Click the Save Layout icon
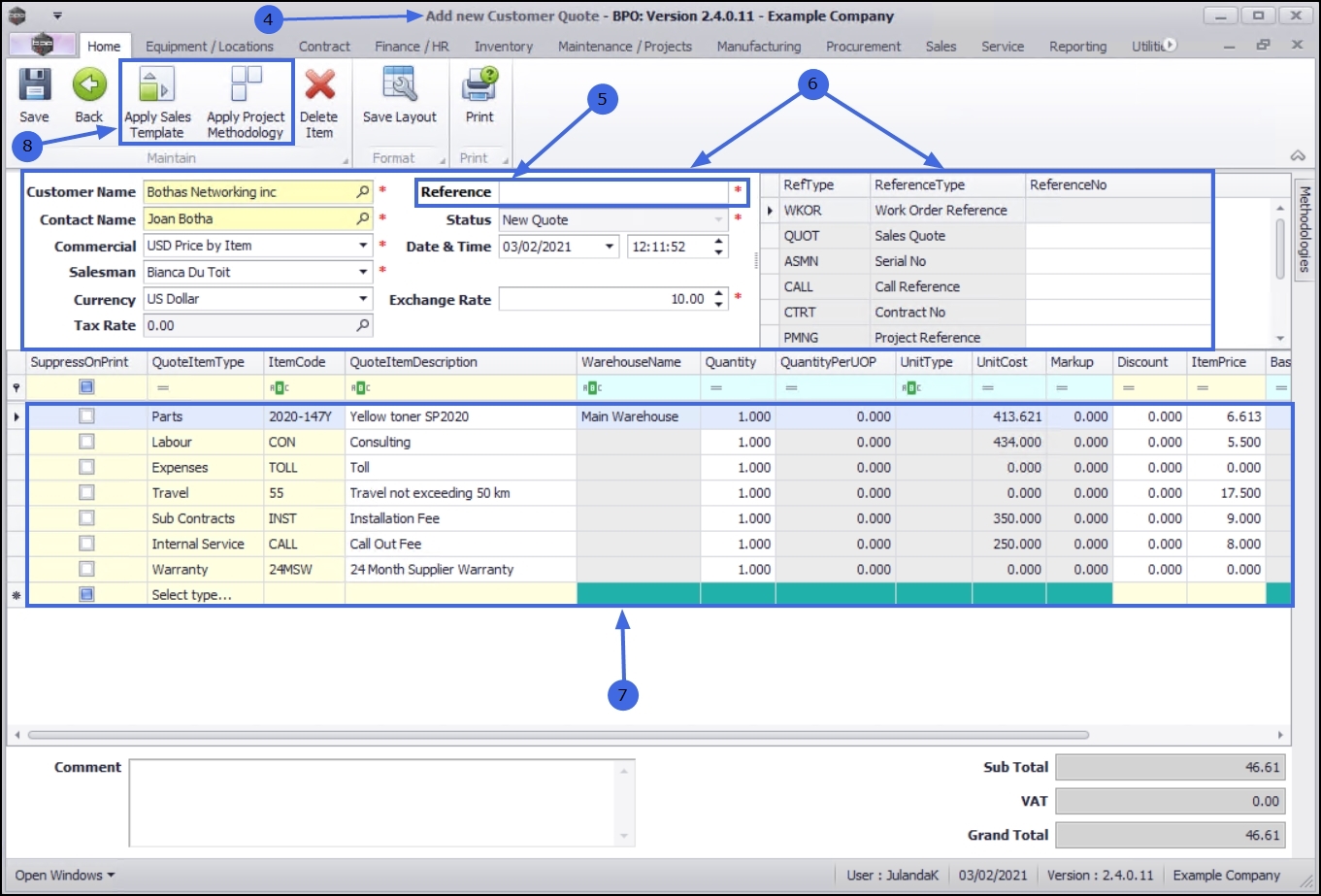 (399, 86)
